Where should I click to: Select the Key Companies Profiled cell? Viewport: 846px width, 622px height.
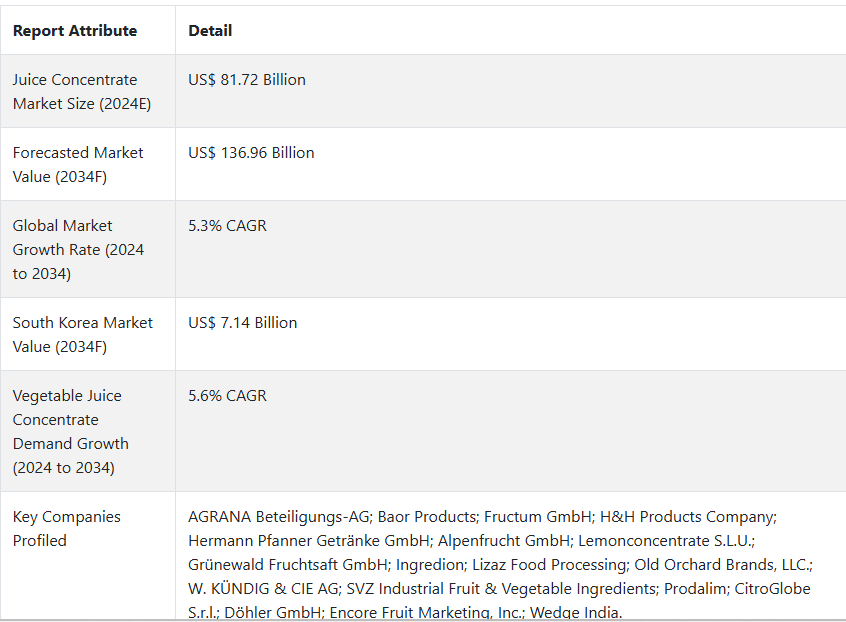[x=87, y=556]
